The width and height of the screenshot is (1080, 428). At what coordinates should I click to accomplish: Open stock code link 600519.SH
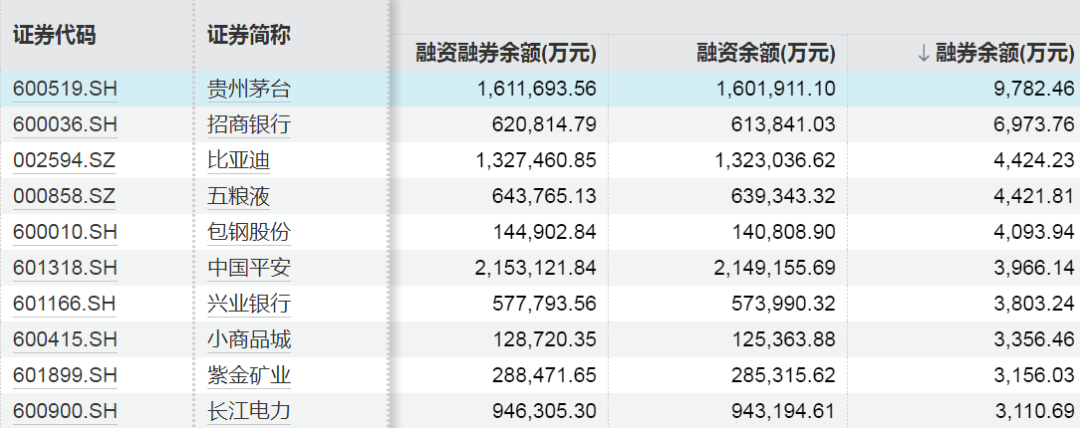tap(65, 89)
